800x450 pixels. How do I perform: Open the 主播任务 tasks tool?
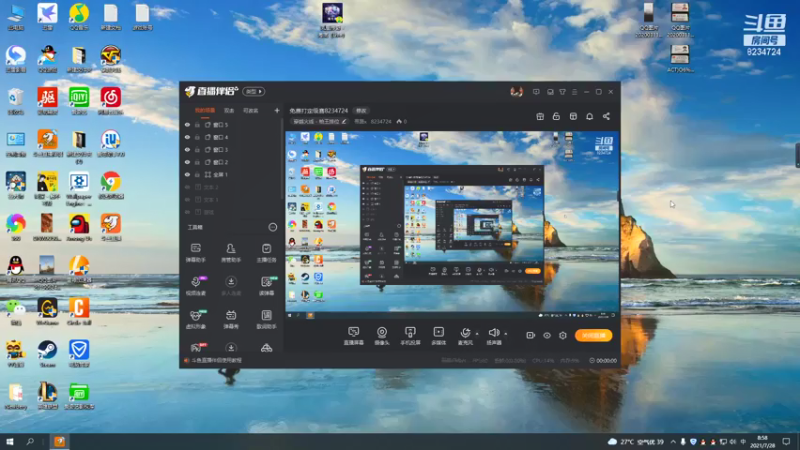266,253
